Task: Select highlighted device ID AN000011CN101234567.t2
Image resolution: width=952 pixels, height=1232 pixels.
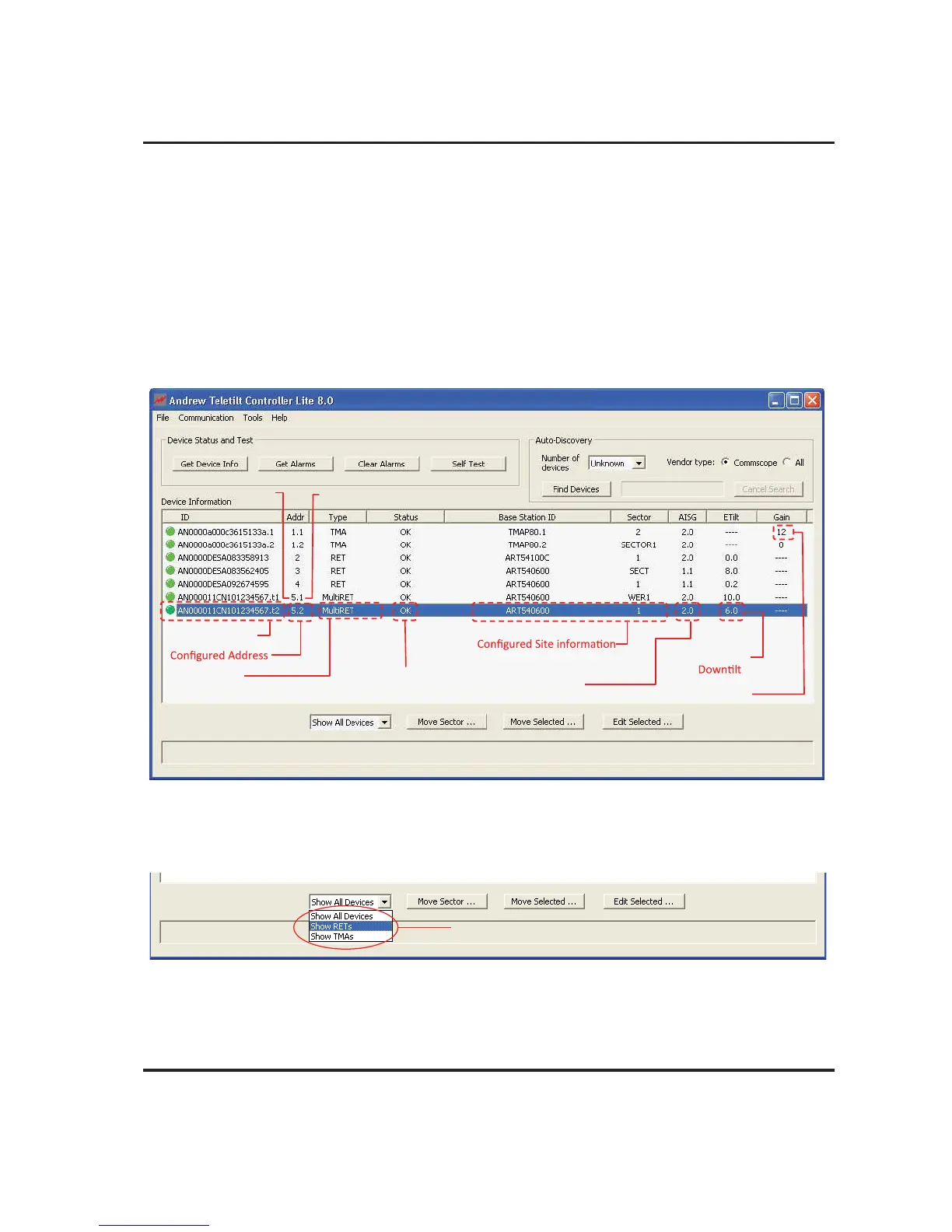Action: tap(229, 611)
